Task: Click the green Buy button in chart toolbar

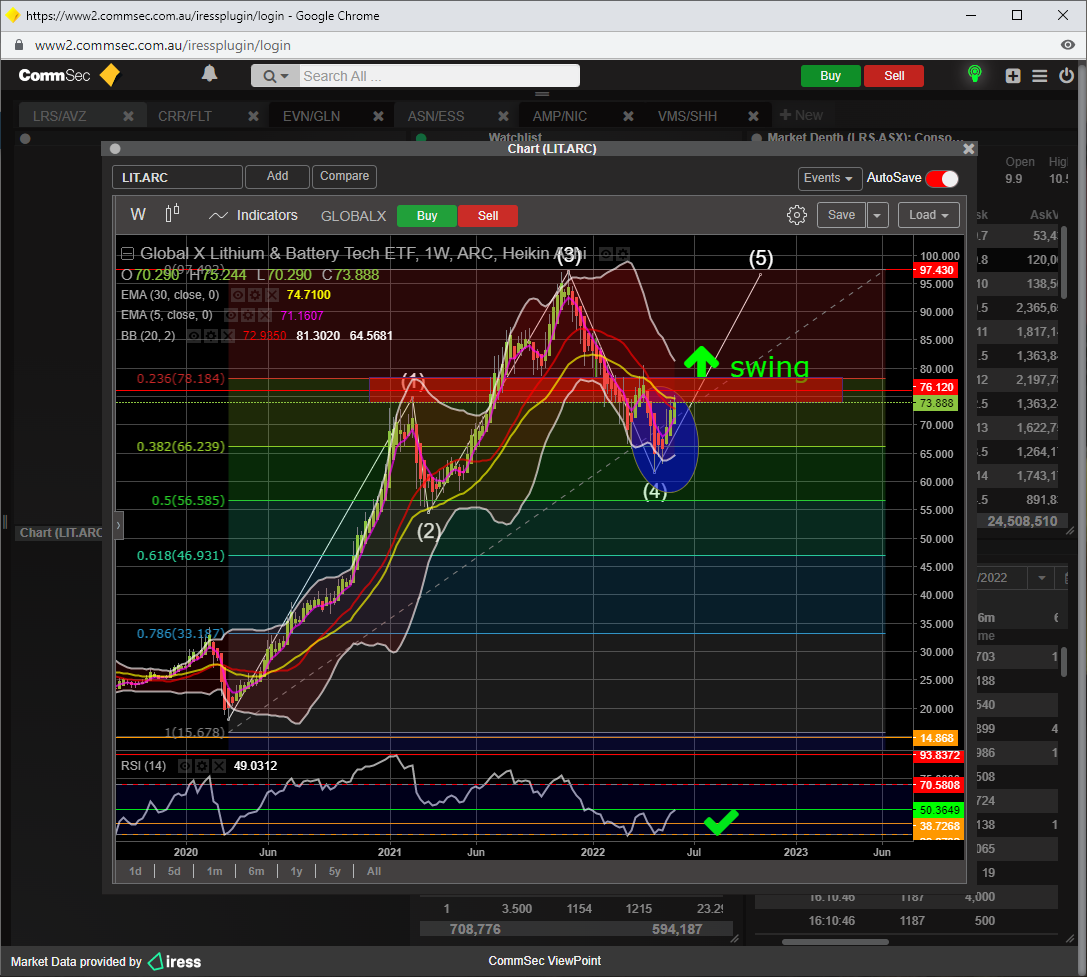Action: point(426,216)
